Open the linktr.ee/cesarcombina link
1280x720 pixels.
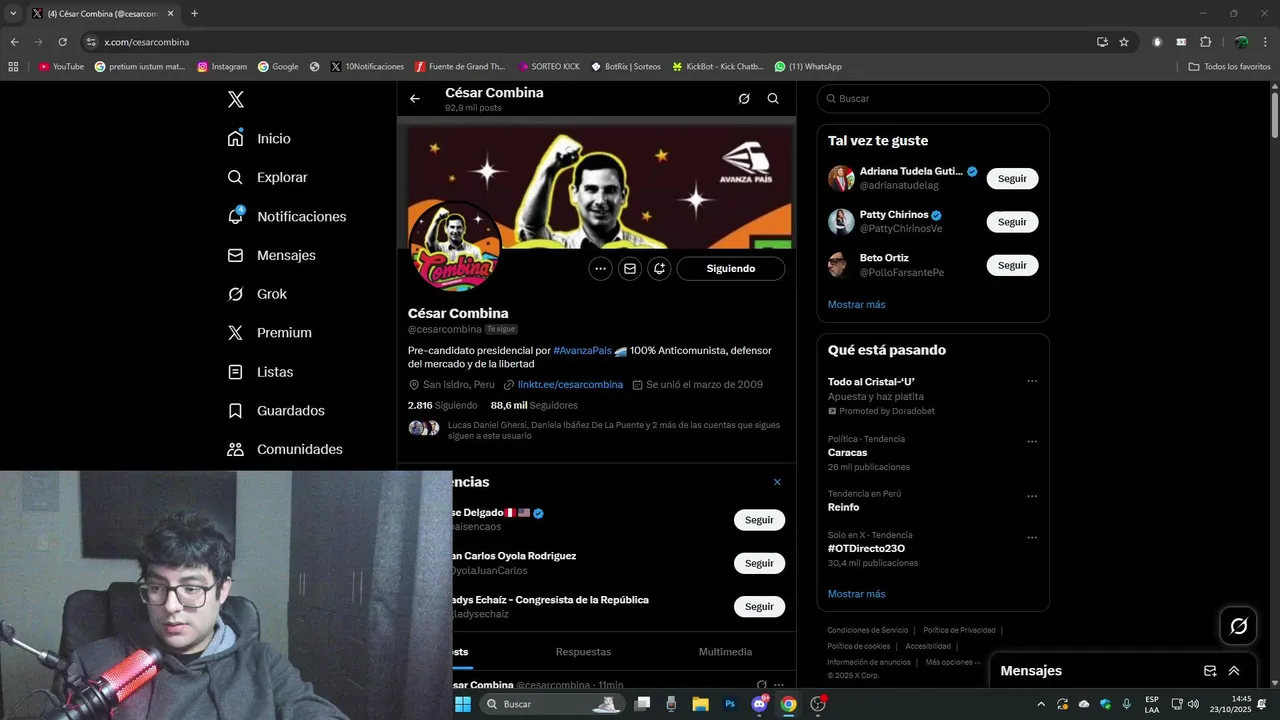tap(570, 384)
